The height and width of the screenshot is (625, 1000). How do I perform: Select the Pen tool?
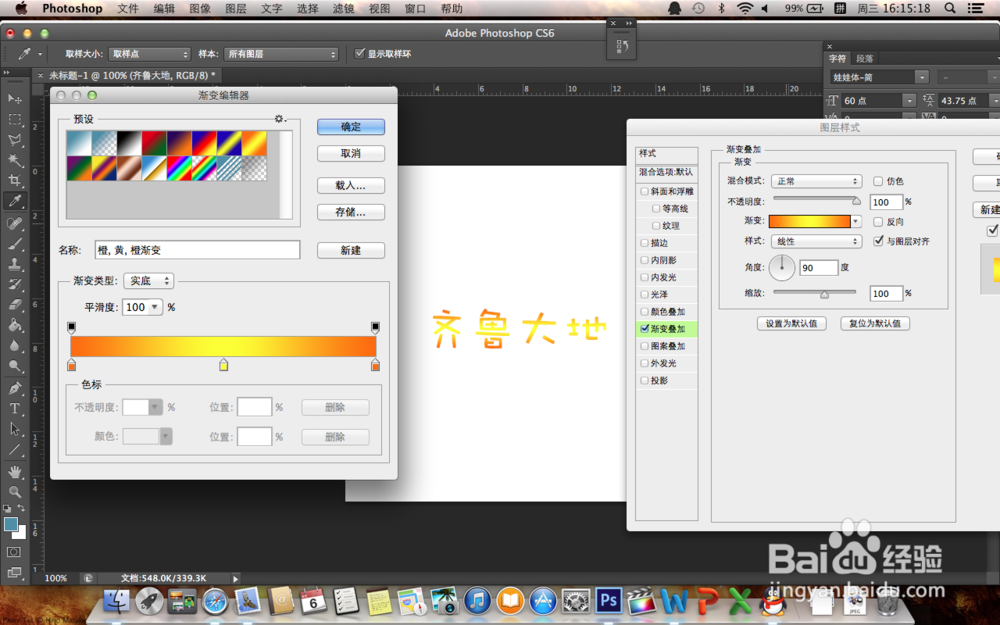click(x=14, y=388)
